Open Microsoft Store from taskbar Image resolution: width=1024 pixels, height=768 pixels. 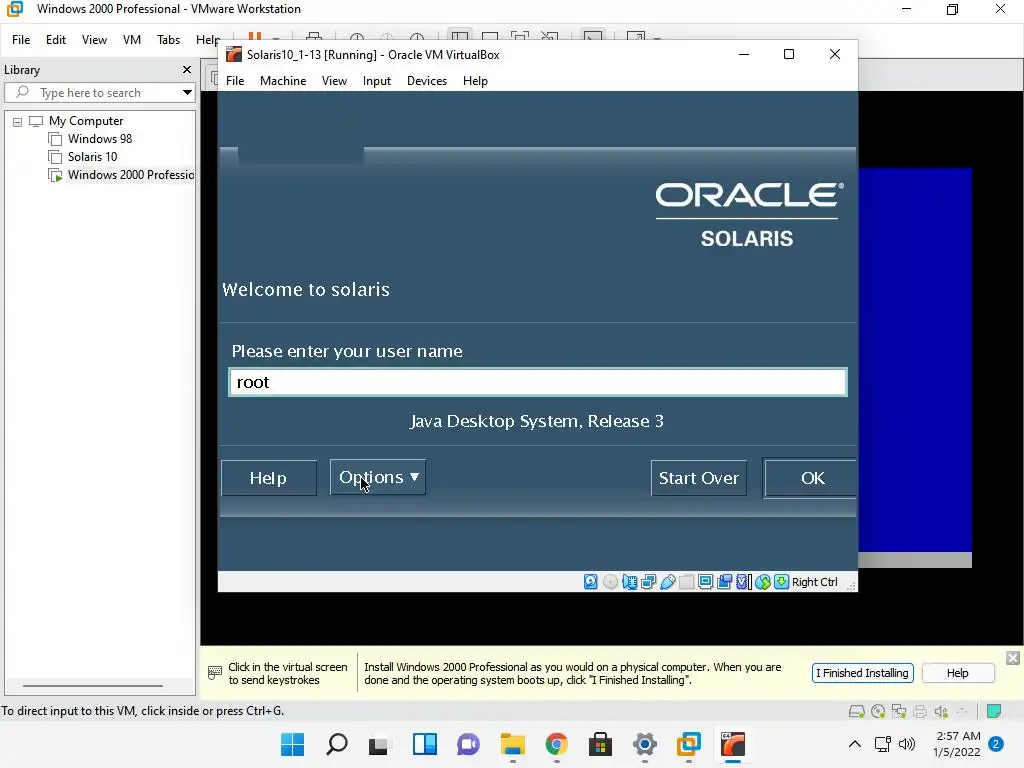(600, 744)
